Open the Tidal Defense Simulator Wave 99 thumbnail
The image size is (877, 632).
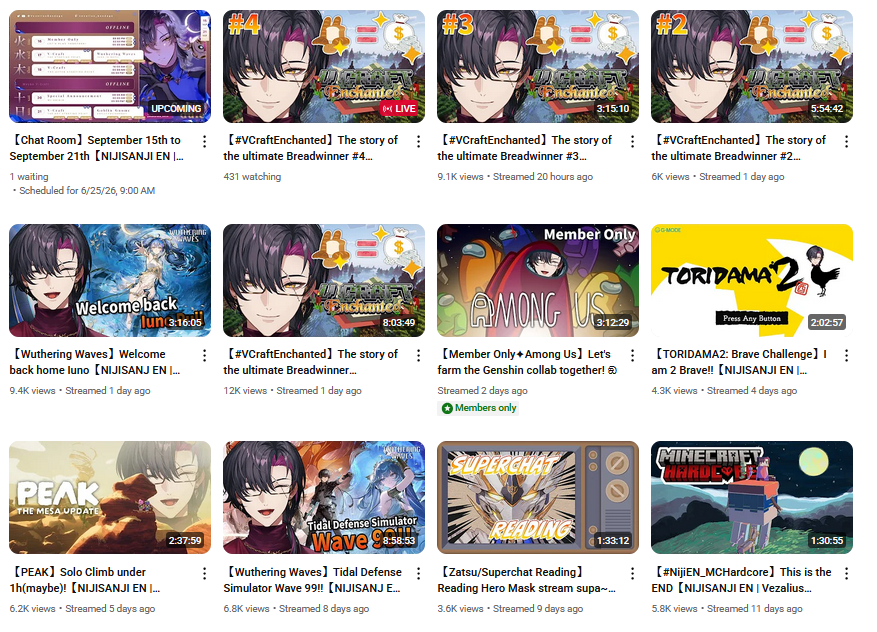tap(324, 498)
